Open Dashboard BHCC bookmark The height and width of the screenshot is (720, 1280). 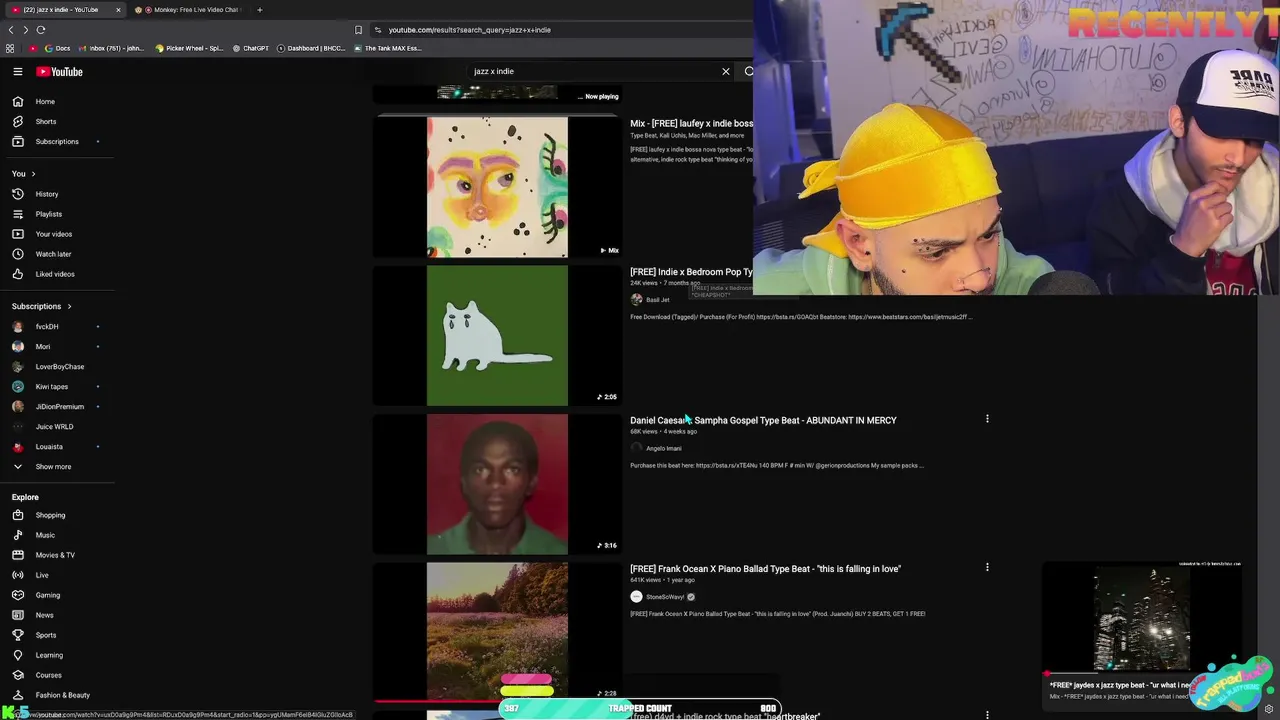[311, 48]
